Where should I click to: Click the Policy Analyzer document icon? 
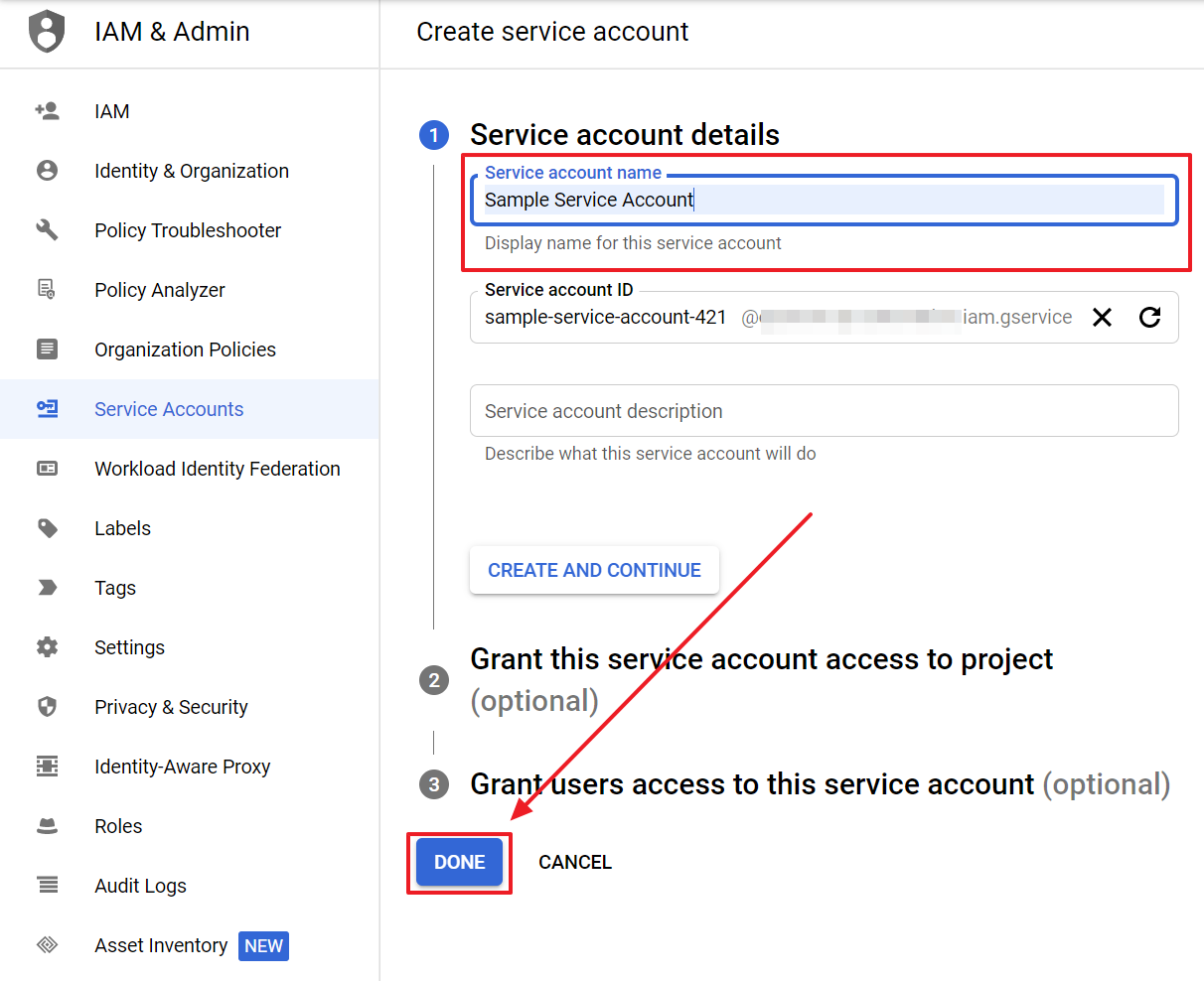(47, 290)
